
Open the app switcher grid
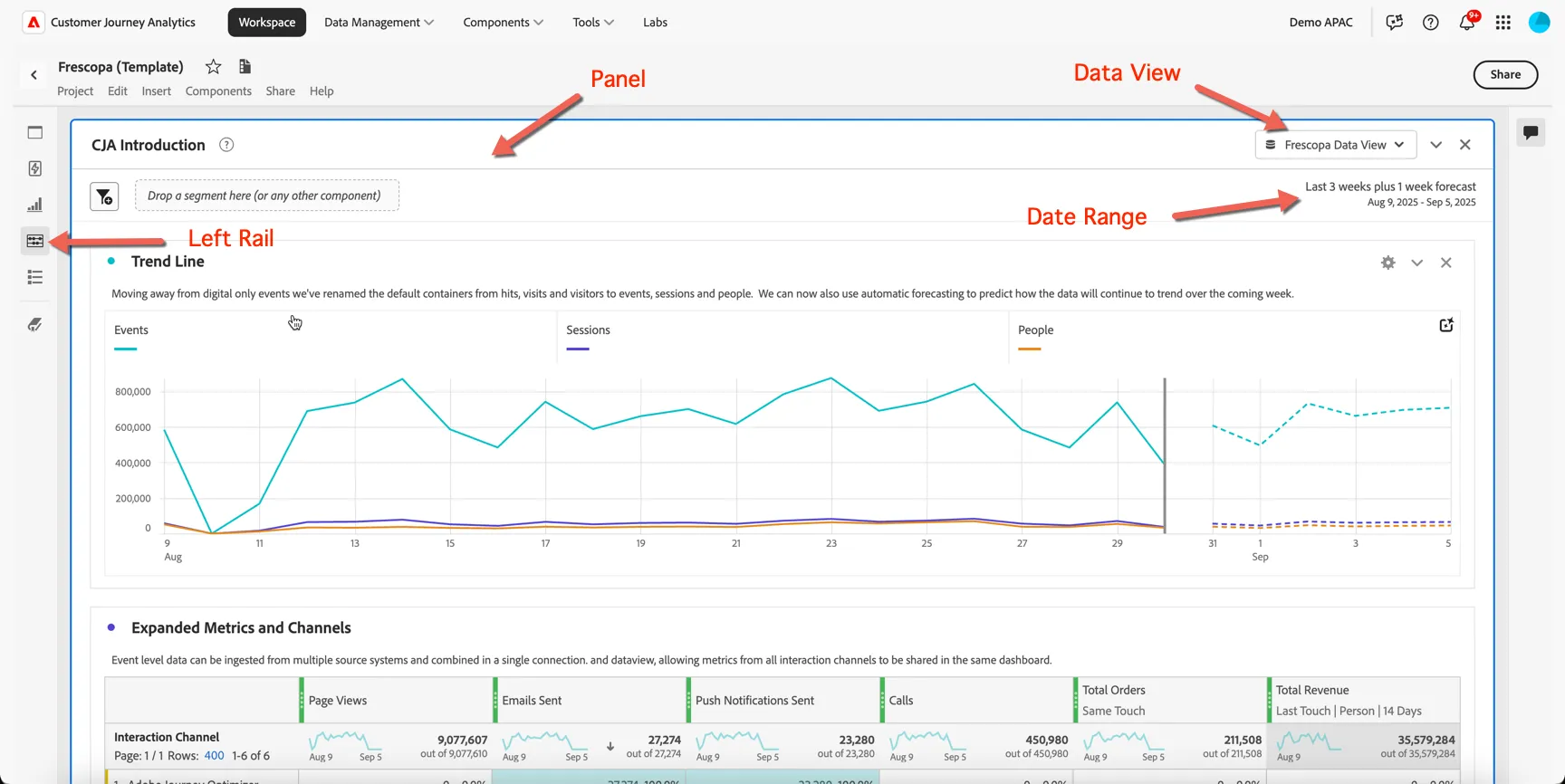pos(1503,23)
